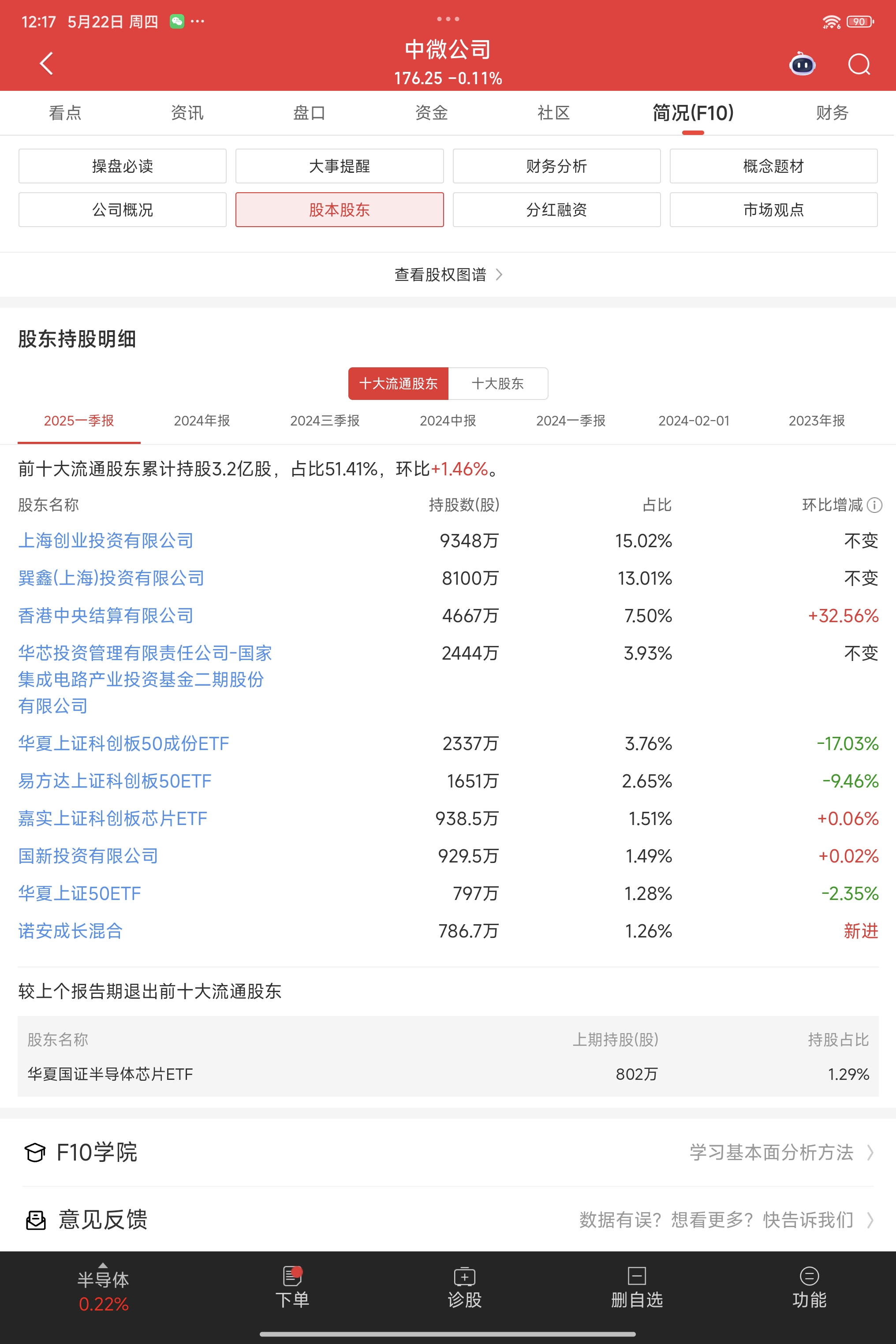Open shareholder 国新投资有限公司
896x1344 pixels.
pos(88,856)
